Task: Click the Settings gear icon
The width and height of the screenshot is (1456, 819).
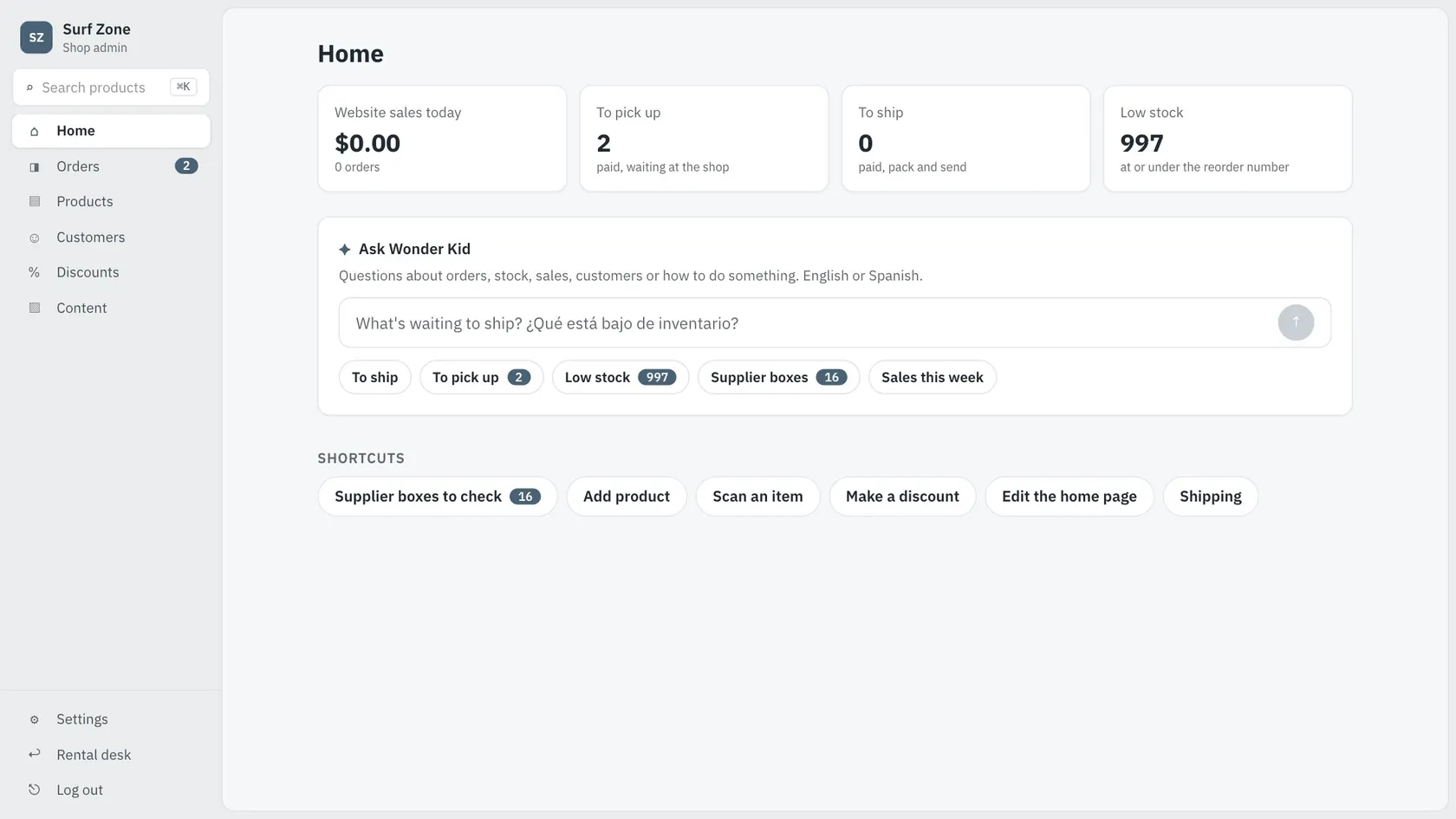Action: [x=35, y=720]
